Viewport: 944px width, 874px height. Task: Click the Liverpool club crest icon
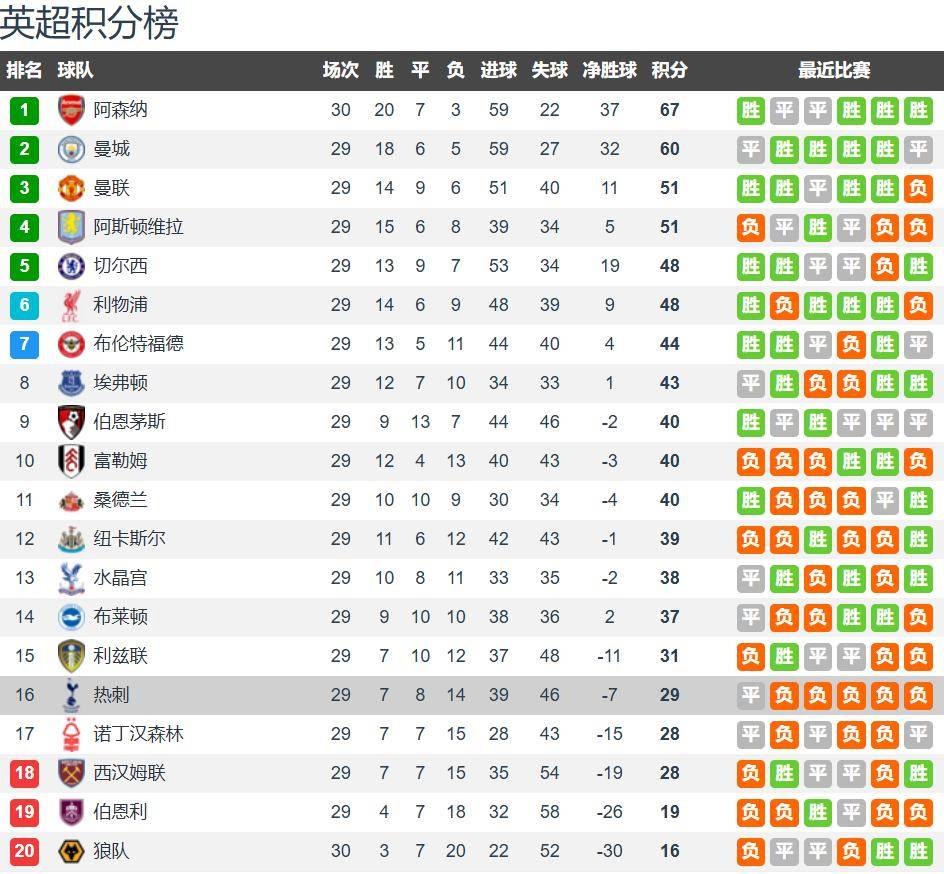click(x=72, y=305)
